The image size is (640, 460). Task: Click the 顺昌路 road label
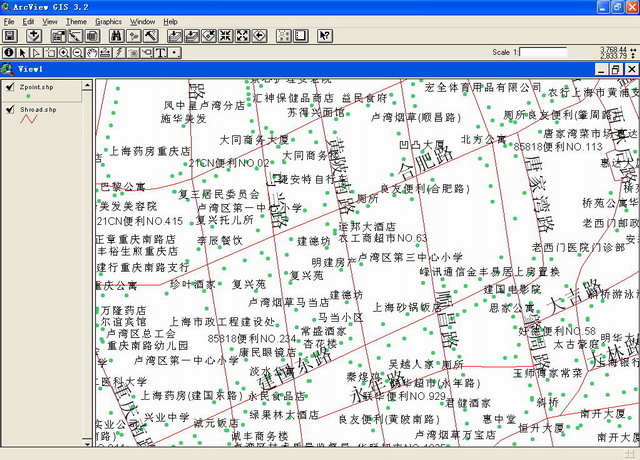446,319
